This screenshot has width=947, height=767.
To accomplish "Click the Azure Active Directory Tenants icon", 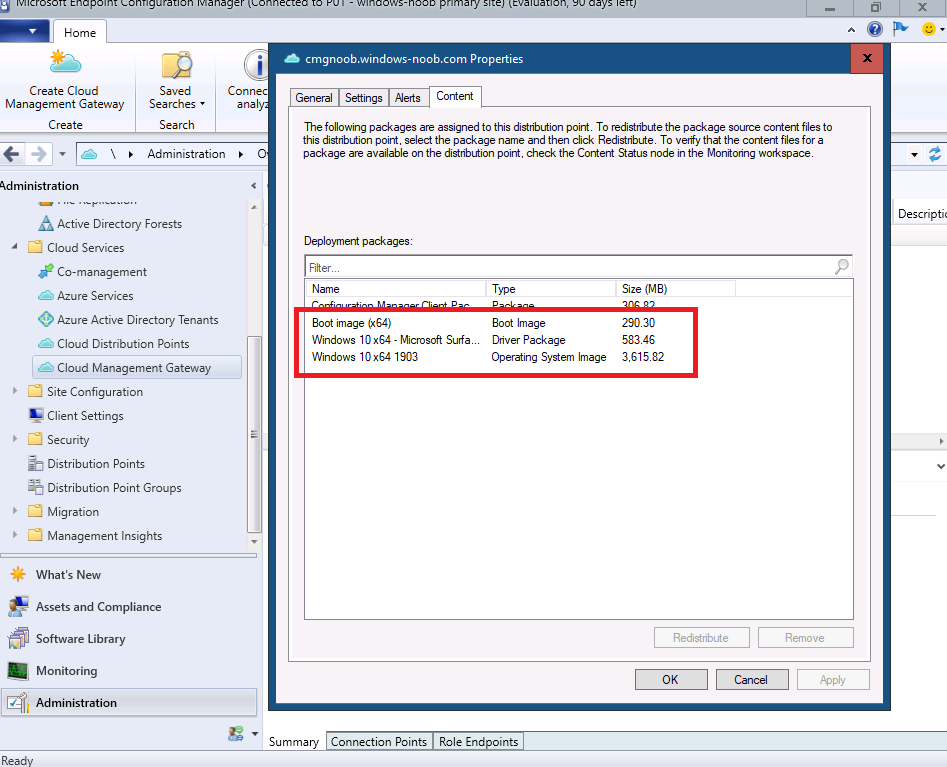I will (x=46, y=319).
